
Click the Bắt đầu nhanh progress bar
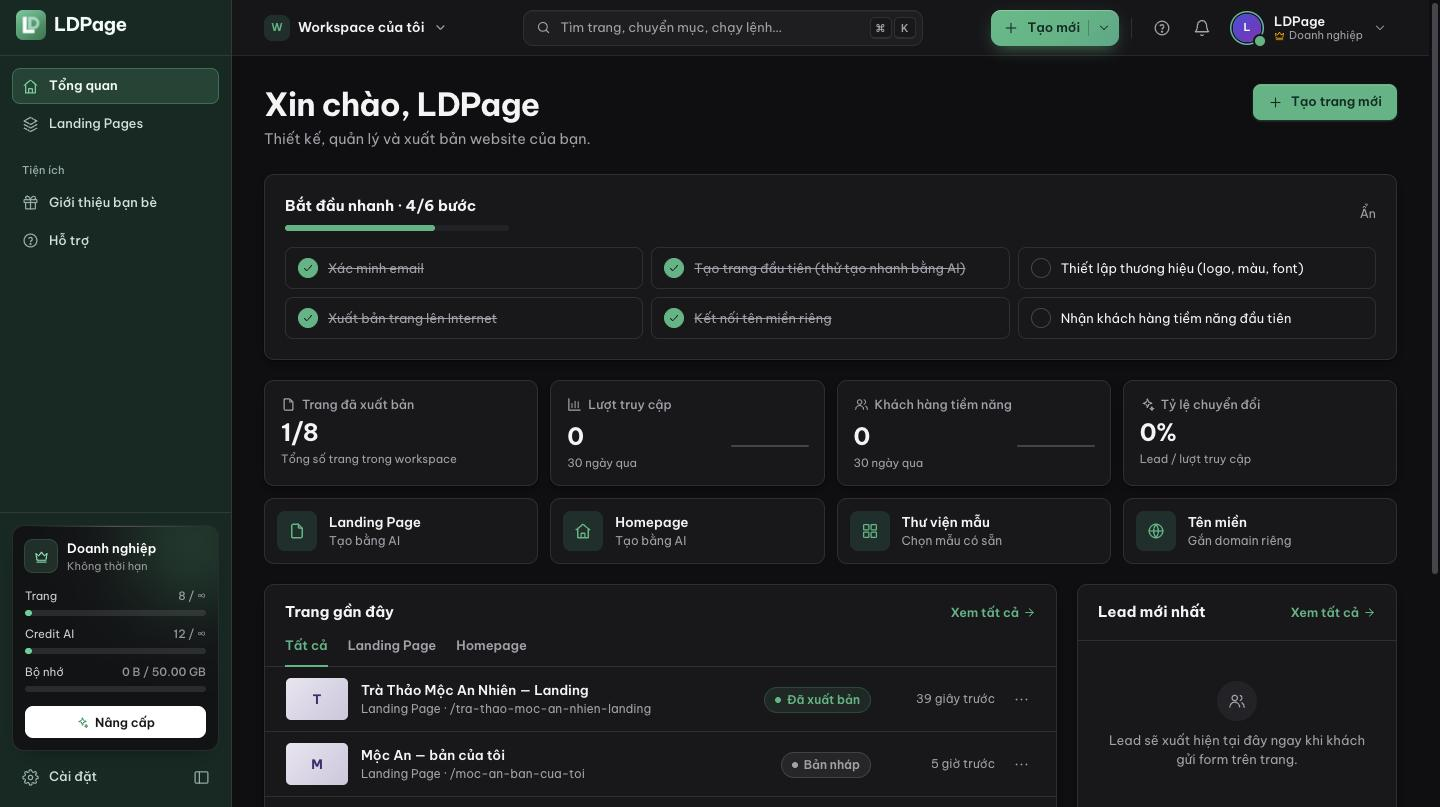pos(397,228)
